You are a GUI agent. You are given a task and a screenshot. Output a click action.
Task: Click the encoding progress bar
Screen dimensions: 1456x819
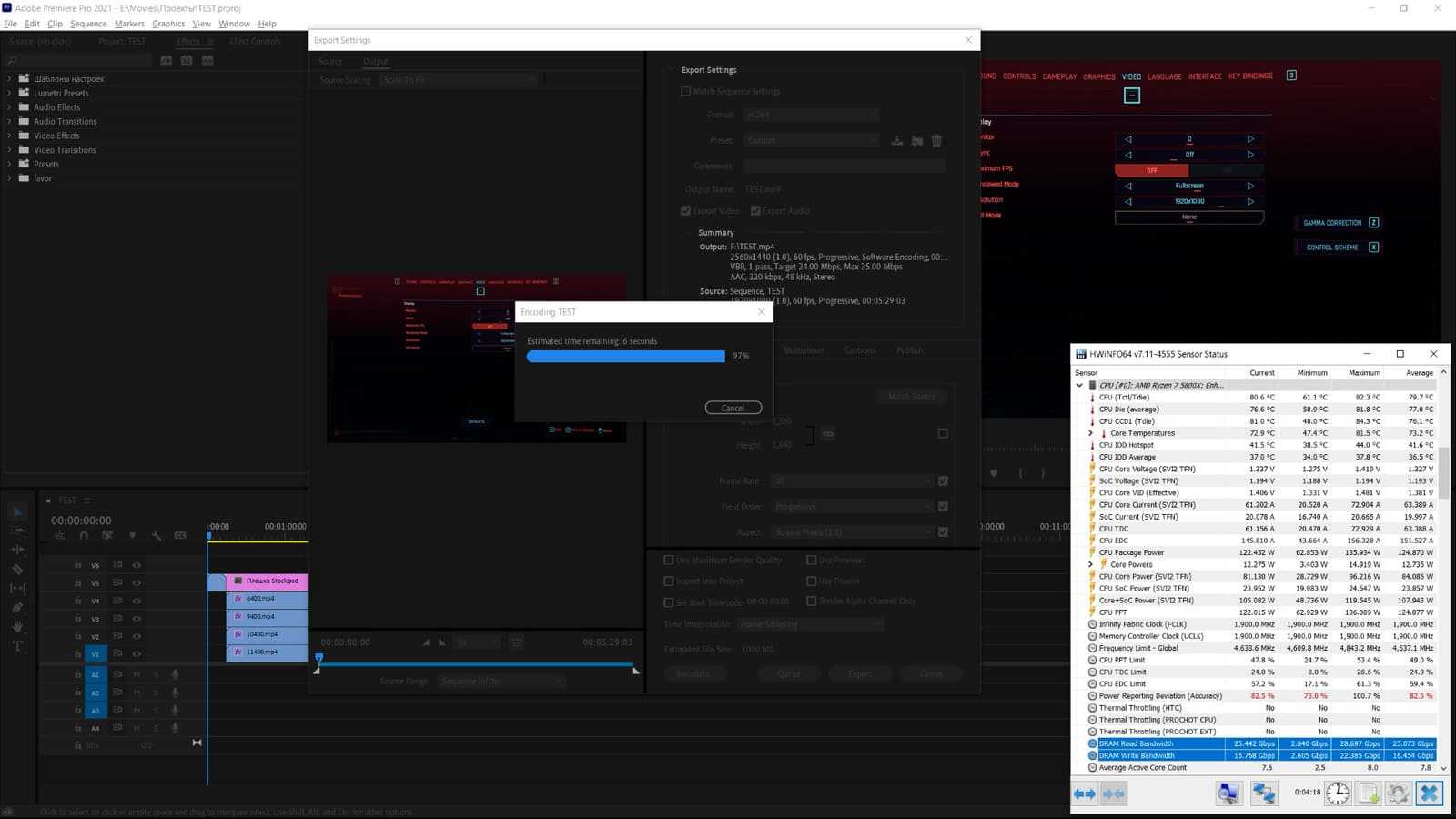coord(626,357)
